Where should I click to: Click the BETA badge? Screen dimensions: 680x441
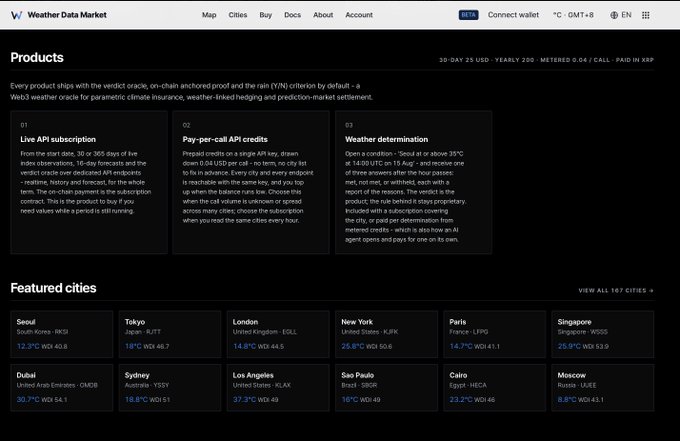pyautogui.click(x=468, y=15)
